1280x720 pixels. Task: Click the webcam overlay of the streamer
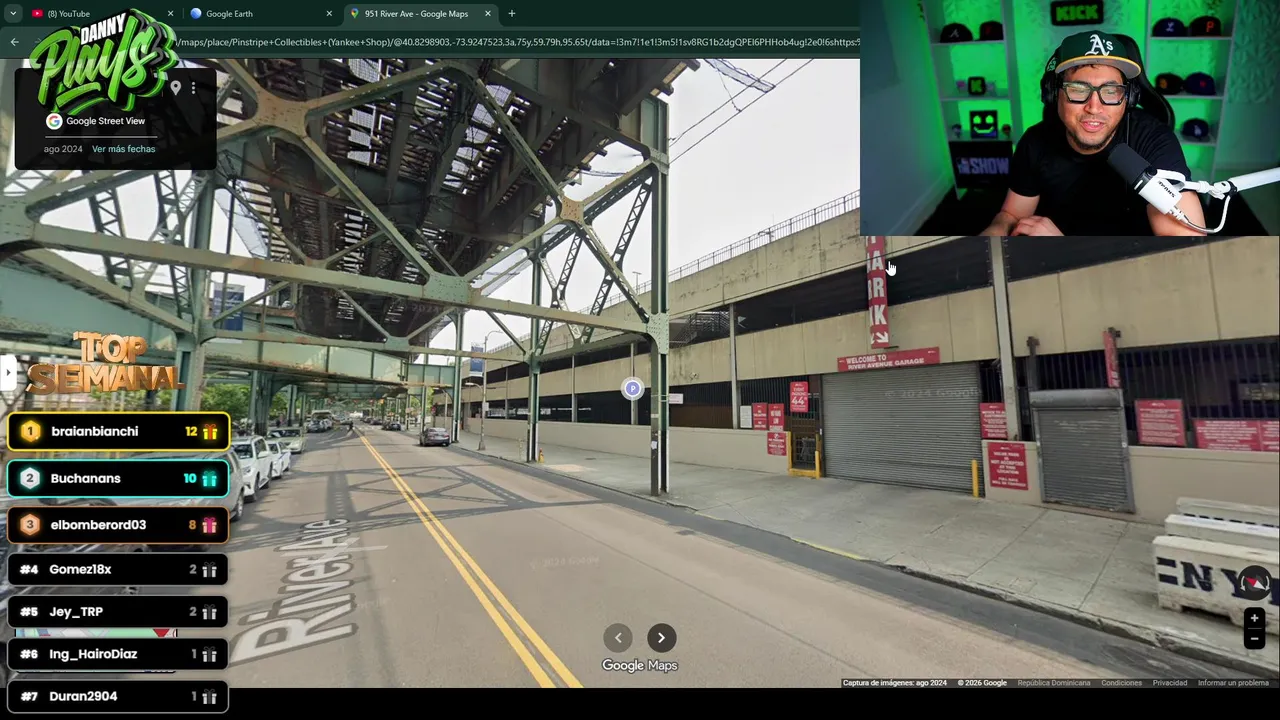click(1070, 118)
